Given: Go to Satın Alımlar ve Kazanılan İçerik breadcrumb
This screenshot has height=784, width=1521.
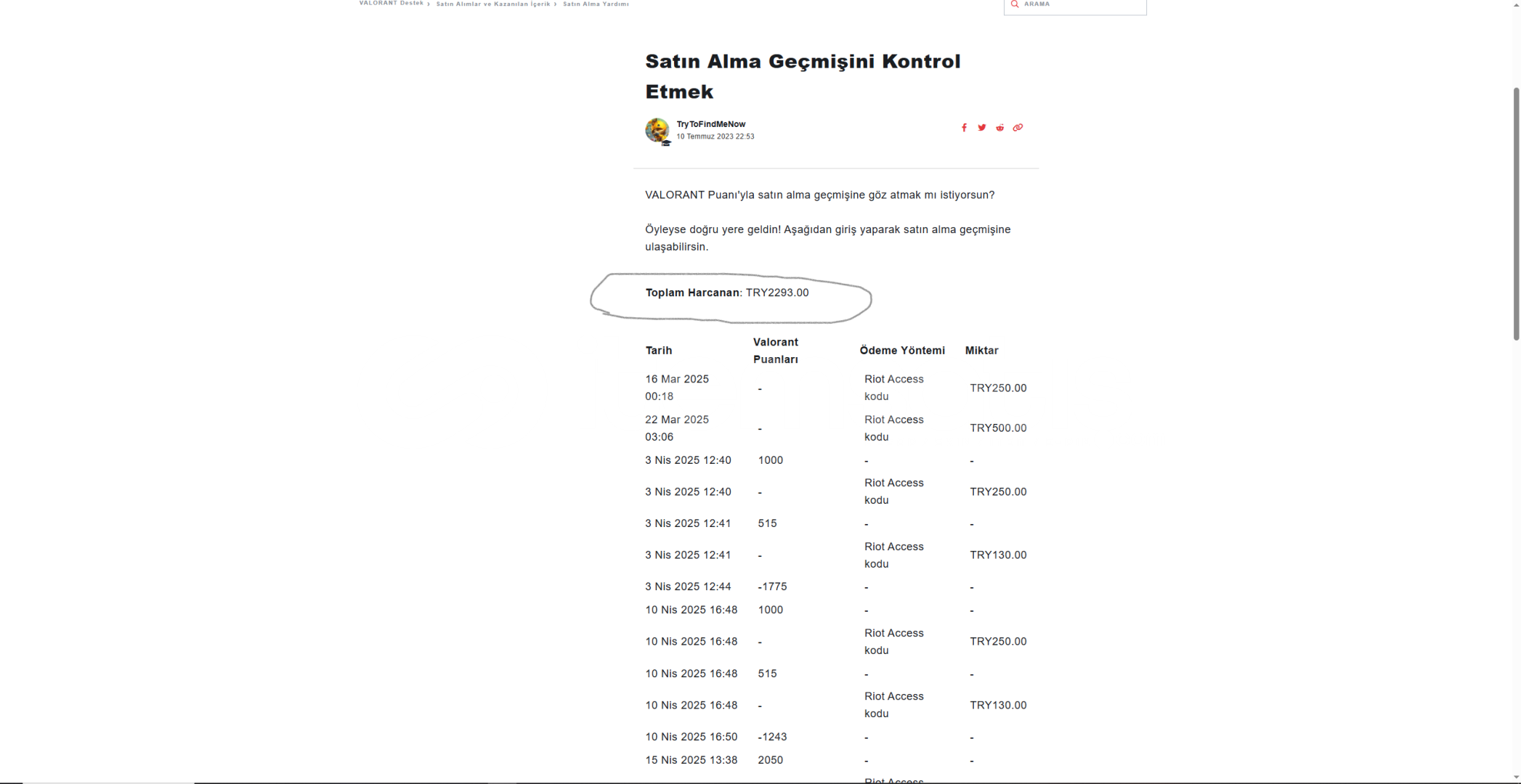Looking at the screenshot, I should click(x=493, y=4).
